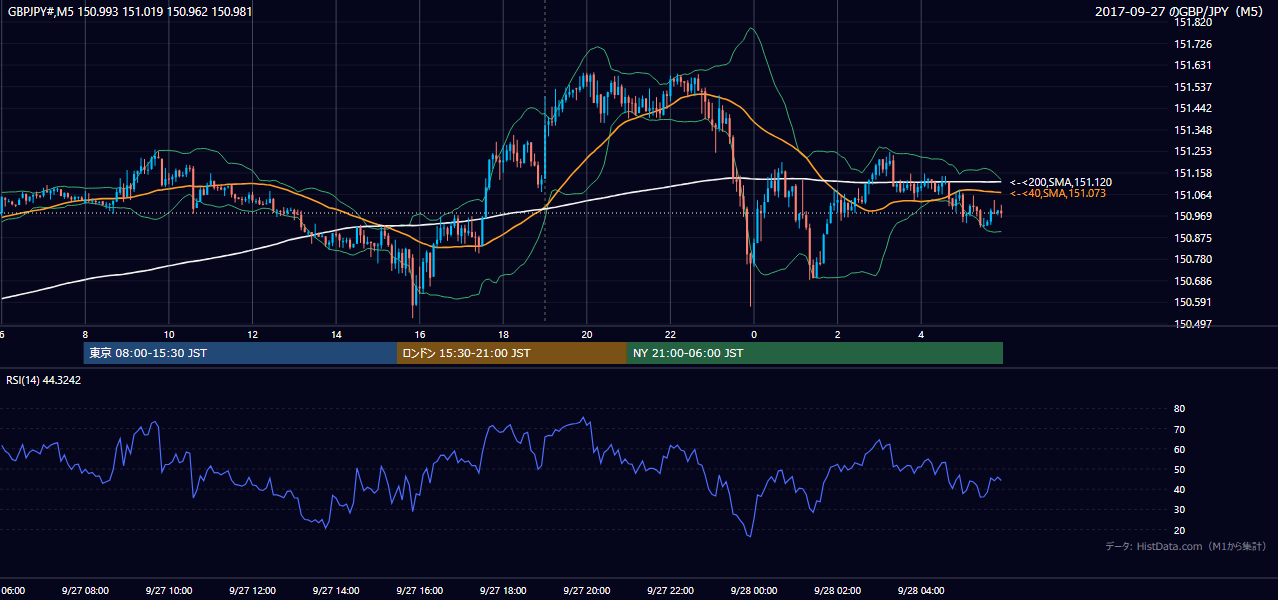Screen dimensions: 1278x600
Task: Click RSI scale value 30
Action: click(x=1179, y=510)
